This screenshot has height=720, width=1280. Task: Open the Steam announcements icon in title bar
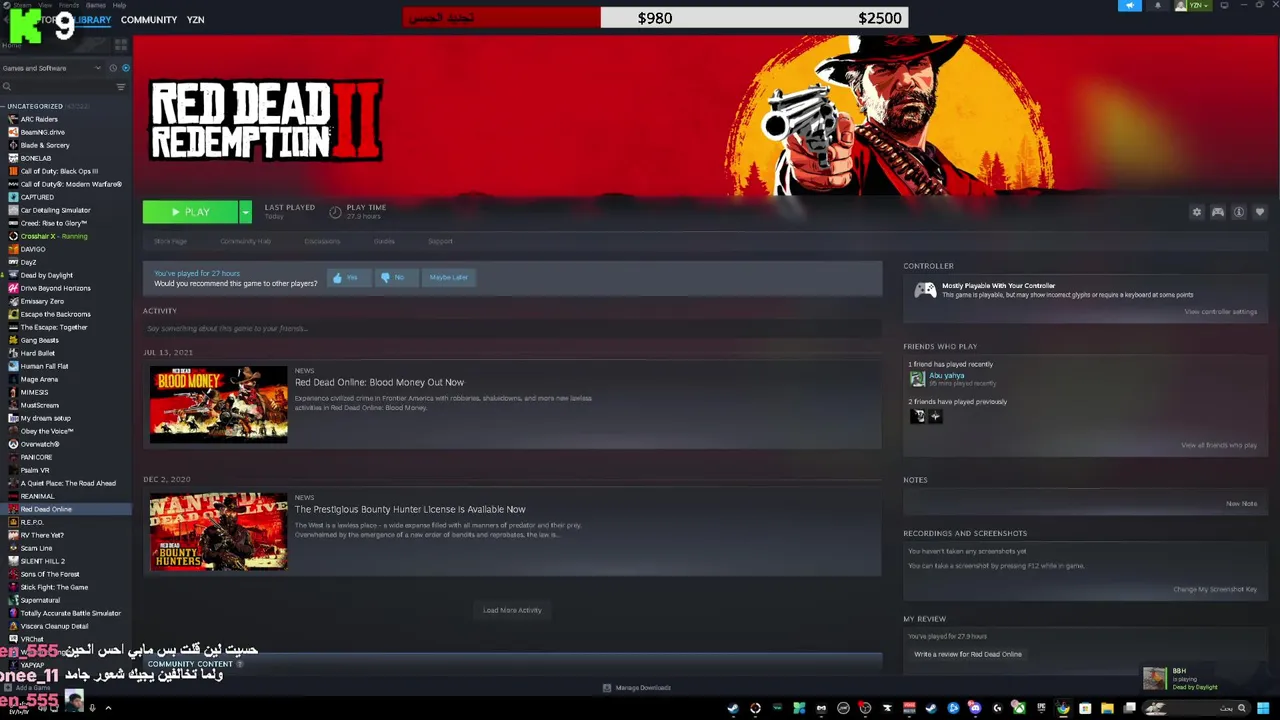pyautogui.click(x=1130, y=6)
